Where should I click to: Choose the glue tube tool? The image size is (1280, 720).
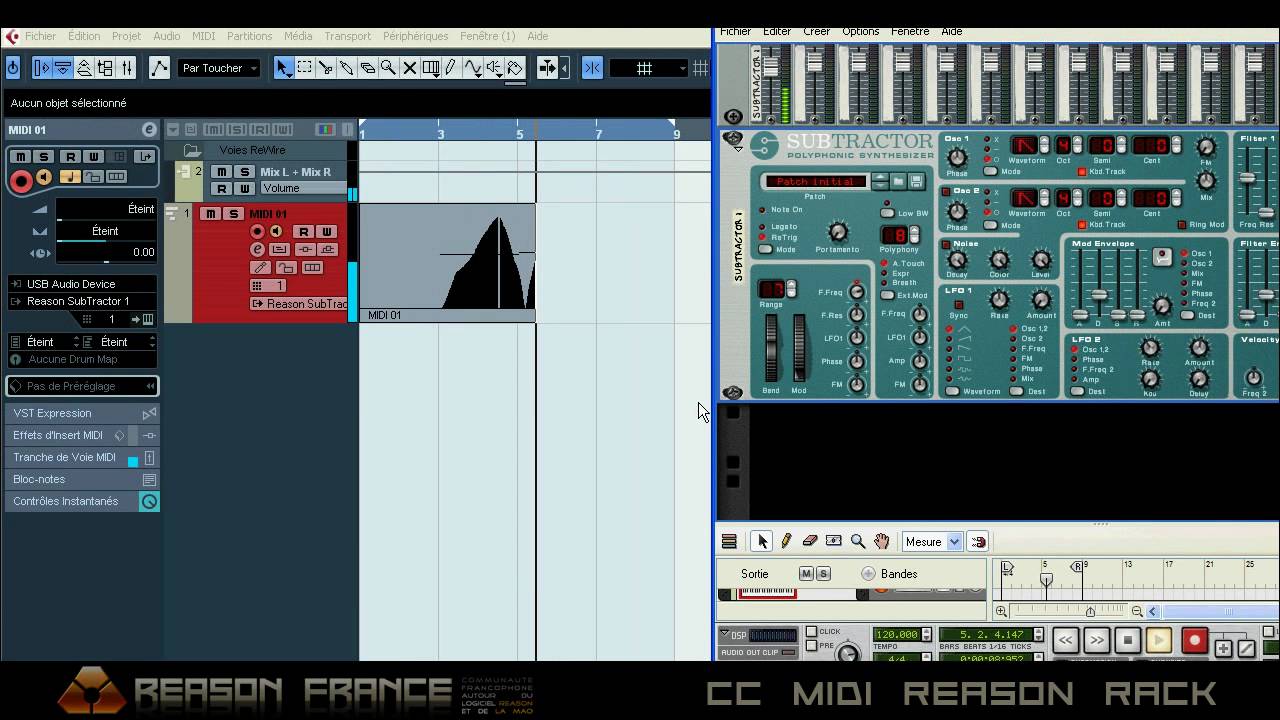point(346,68)
